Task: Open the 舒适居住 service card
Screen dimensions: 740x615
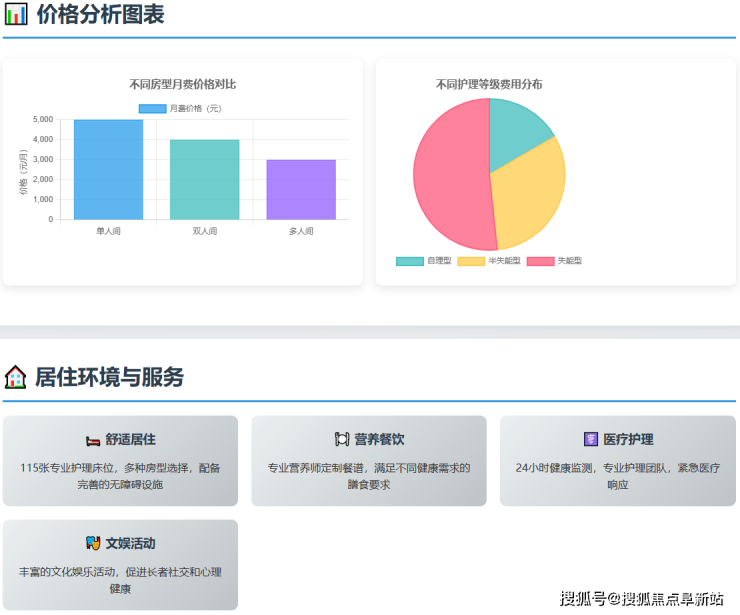Action: pyautogui.click(x=120, y=461)
